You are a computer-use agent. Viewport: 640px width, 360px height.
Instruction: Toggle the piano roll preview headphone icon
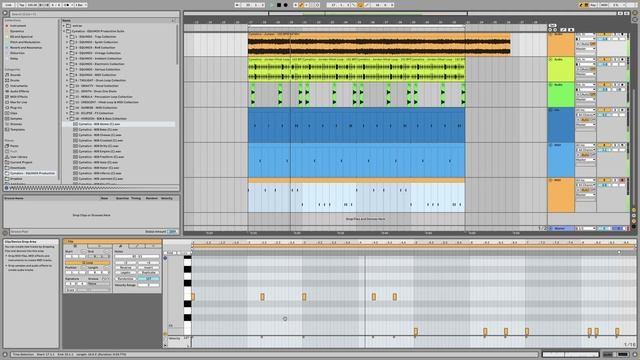165,258
